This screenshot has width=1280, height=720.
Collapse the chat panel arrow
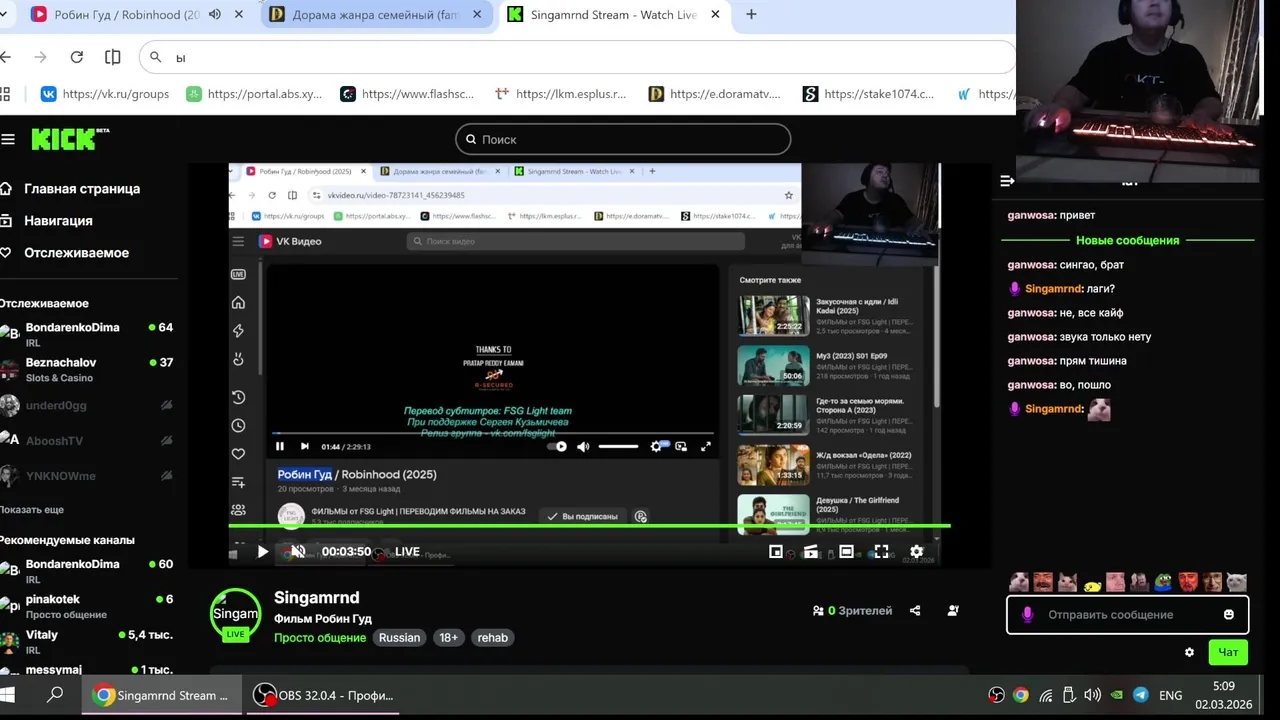1007,181
